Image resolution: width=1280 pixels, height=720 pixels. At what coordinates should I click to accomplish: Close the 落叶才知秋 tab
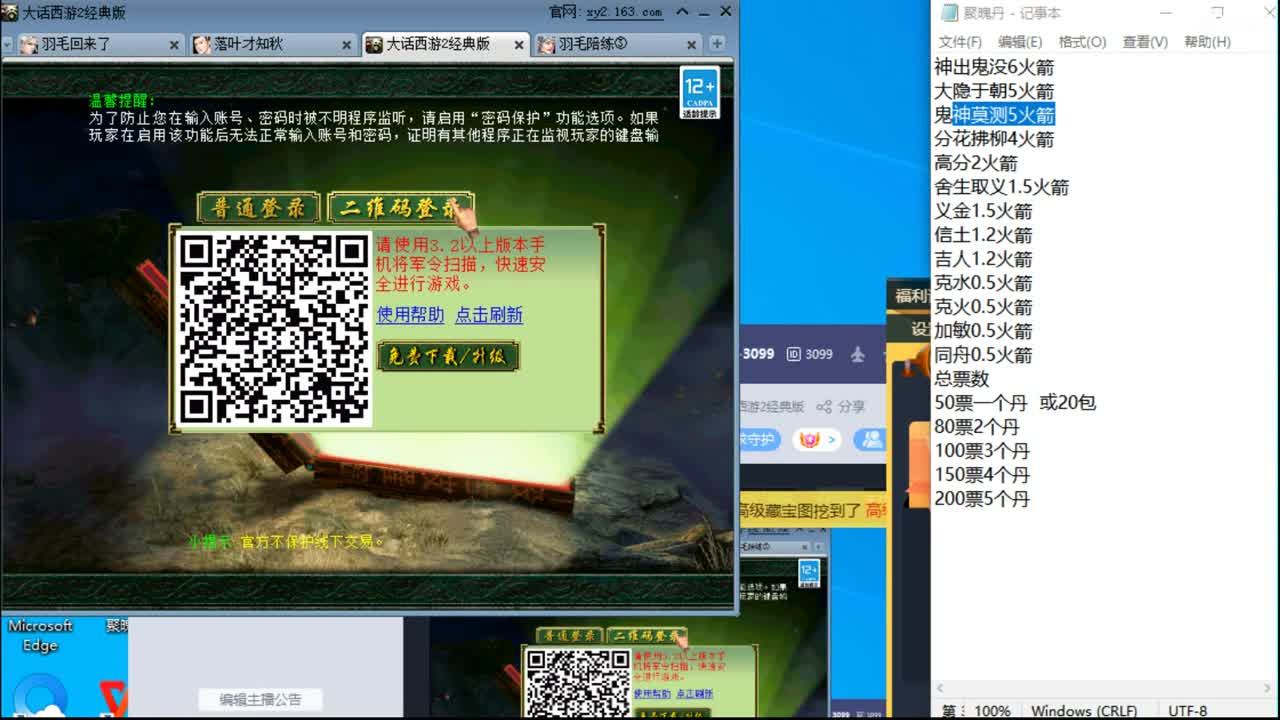point(347,45)
